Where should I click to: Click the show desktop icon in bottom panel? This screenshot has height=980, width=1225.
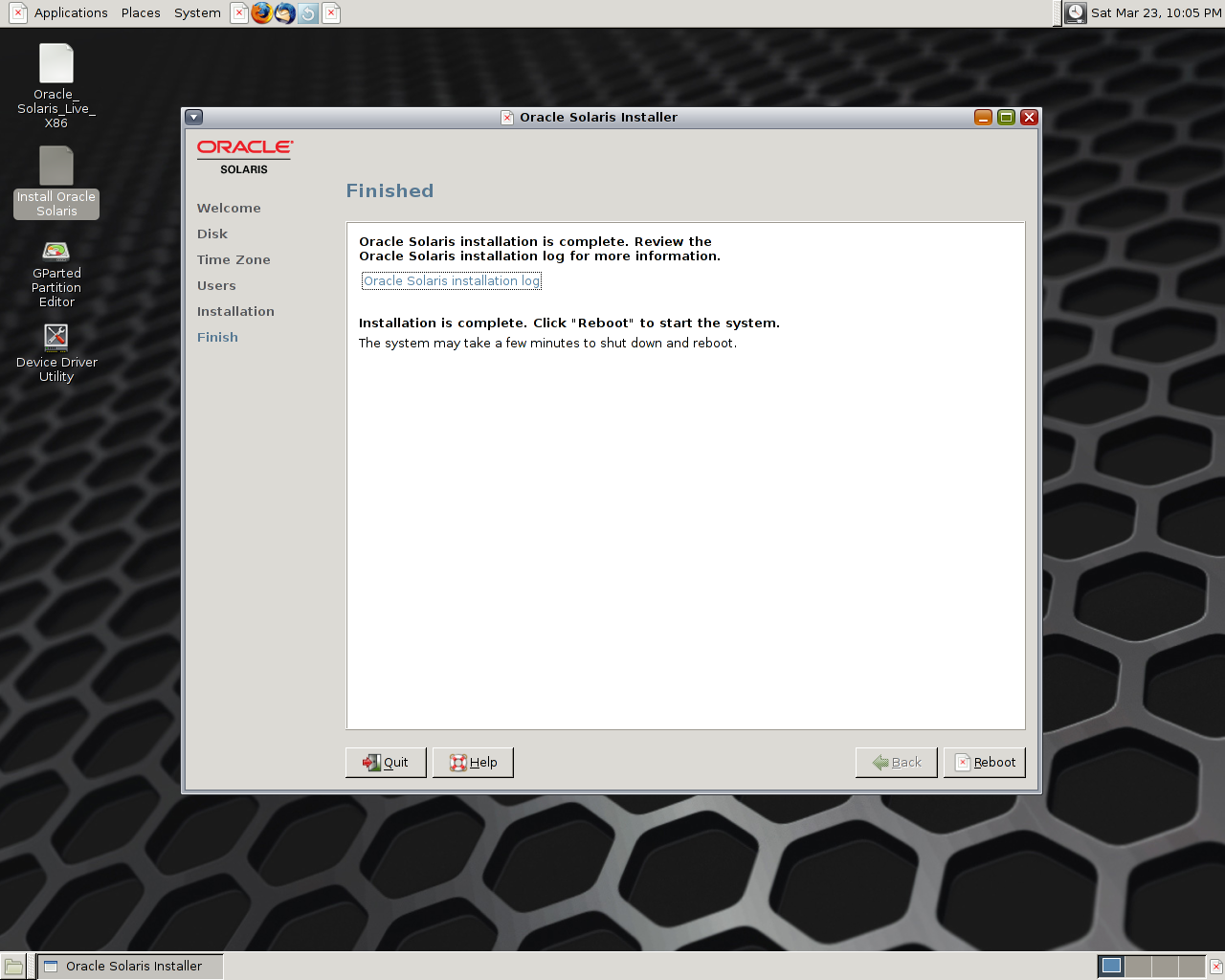(13, 967)
